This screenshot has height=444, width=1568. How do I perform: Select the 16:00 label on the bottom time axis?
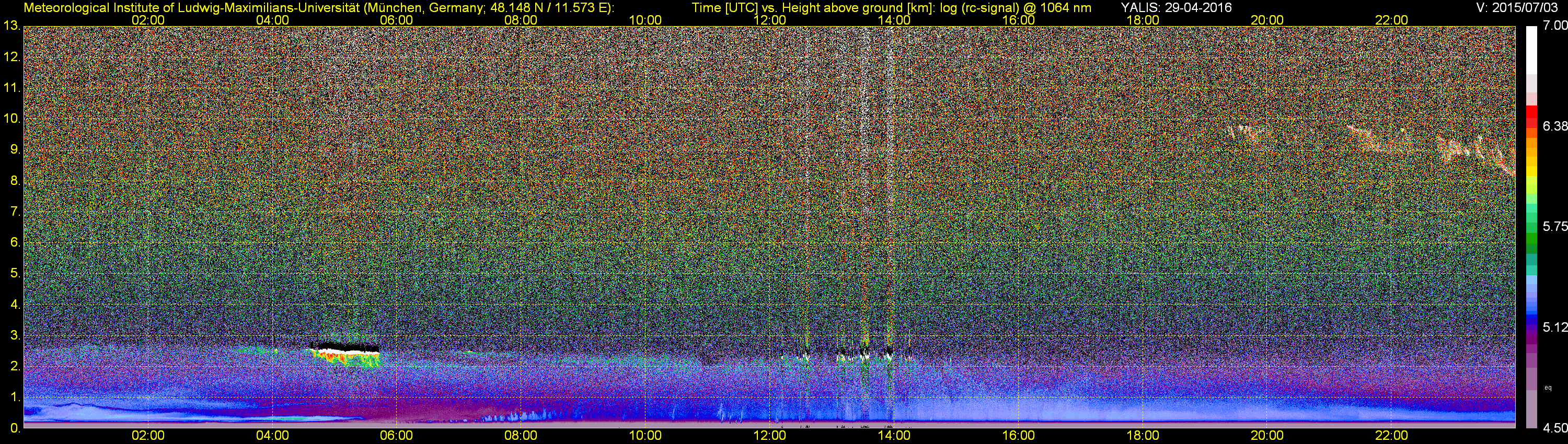pos(1018,436)
